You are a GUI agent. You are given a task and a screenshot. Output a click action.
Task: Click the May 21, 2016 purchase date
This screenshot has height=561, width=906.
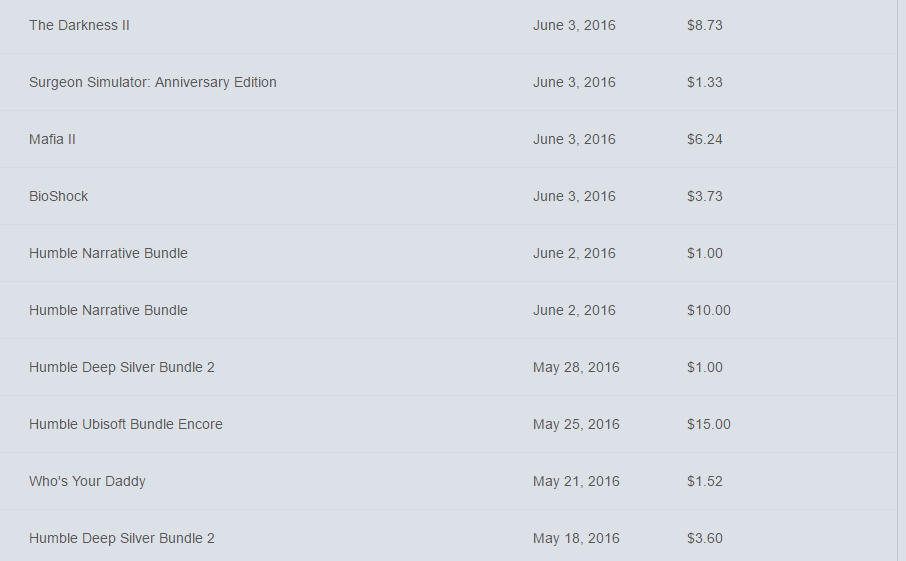pos(576,481)
